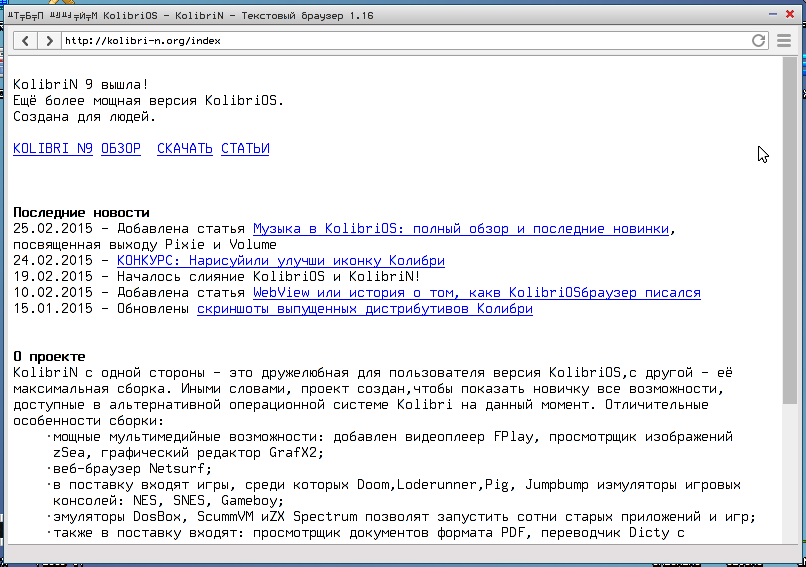
Task: Navigate to the СТАТЬИ articles link
Action: [245, 149]
